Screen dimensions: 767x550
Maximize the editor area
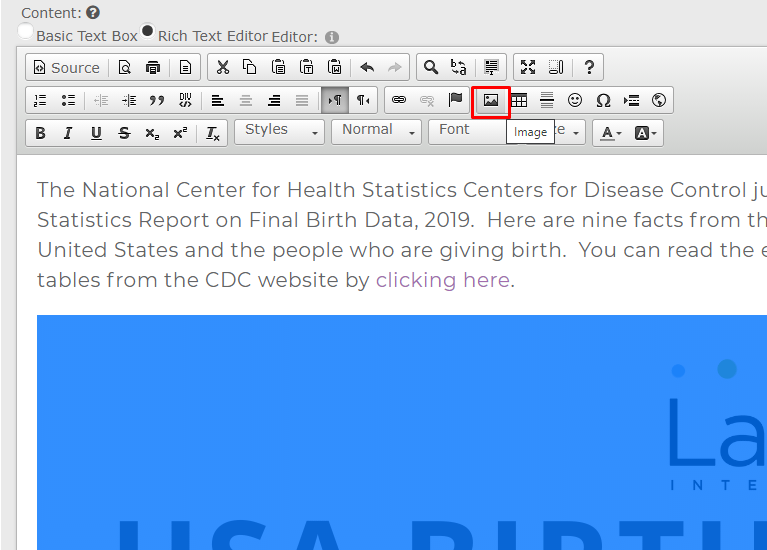coord(528,67)
